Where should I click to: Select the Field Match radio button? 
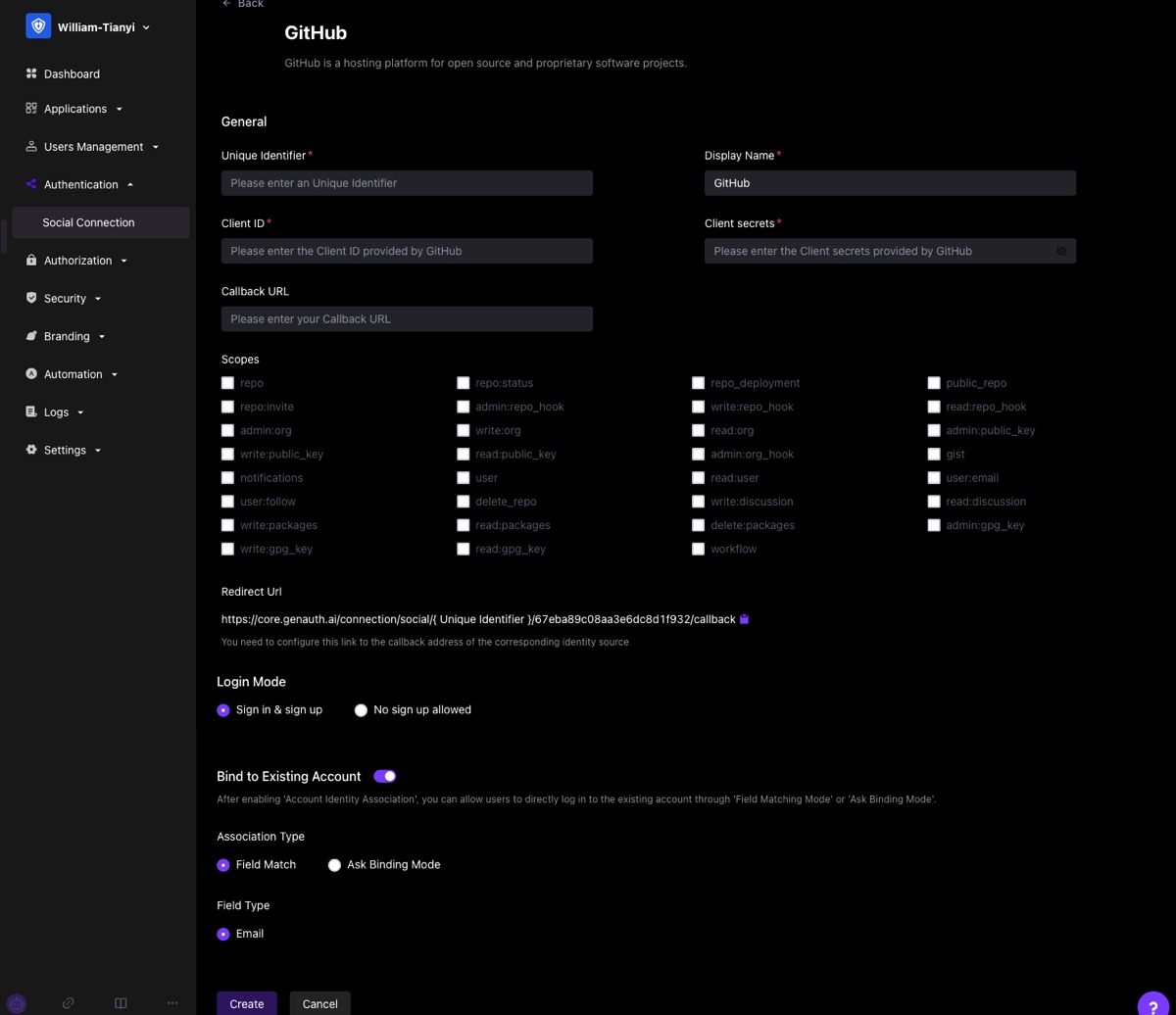[x=223, y=865]
